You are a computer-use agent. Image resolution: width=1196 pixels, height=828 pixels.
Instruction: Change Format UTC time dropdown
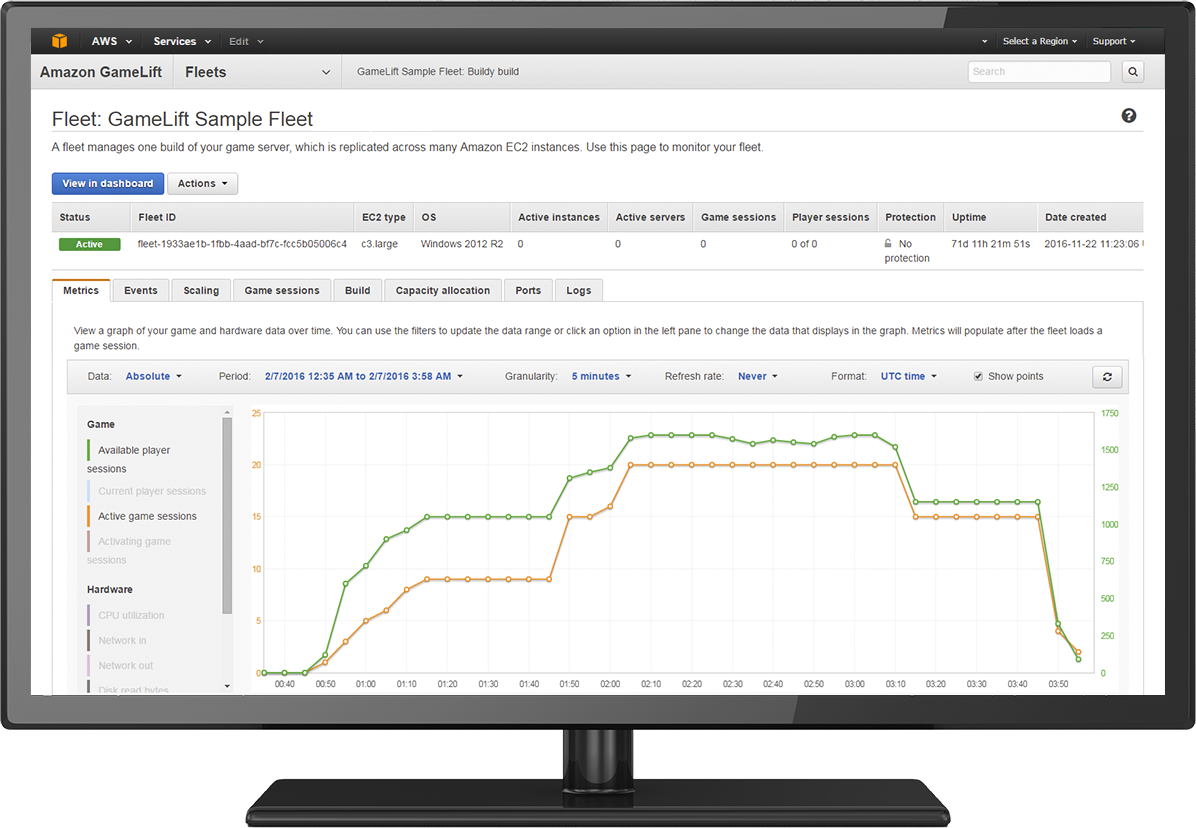(908, 376)
